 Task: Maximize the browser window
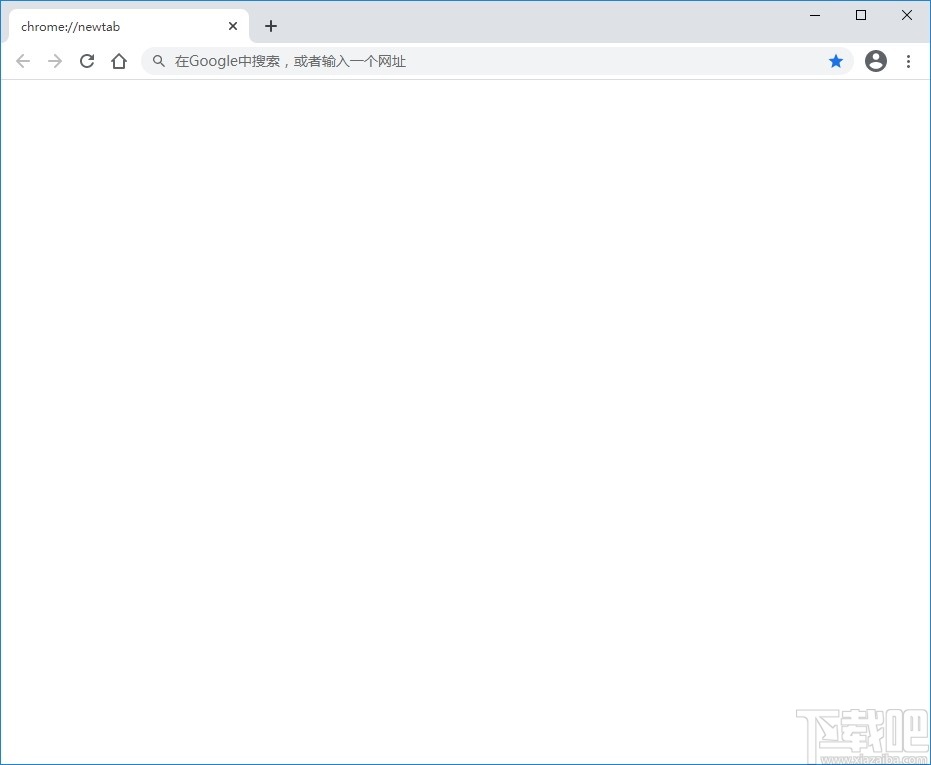pyautogui.click(x=861, y=15)
